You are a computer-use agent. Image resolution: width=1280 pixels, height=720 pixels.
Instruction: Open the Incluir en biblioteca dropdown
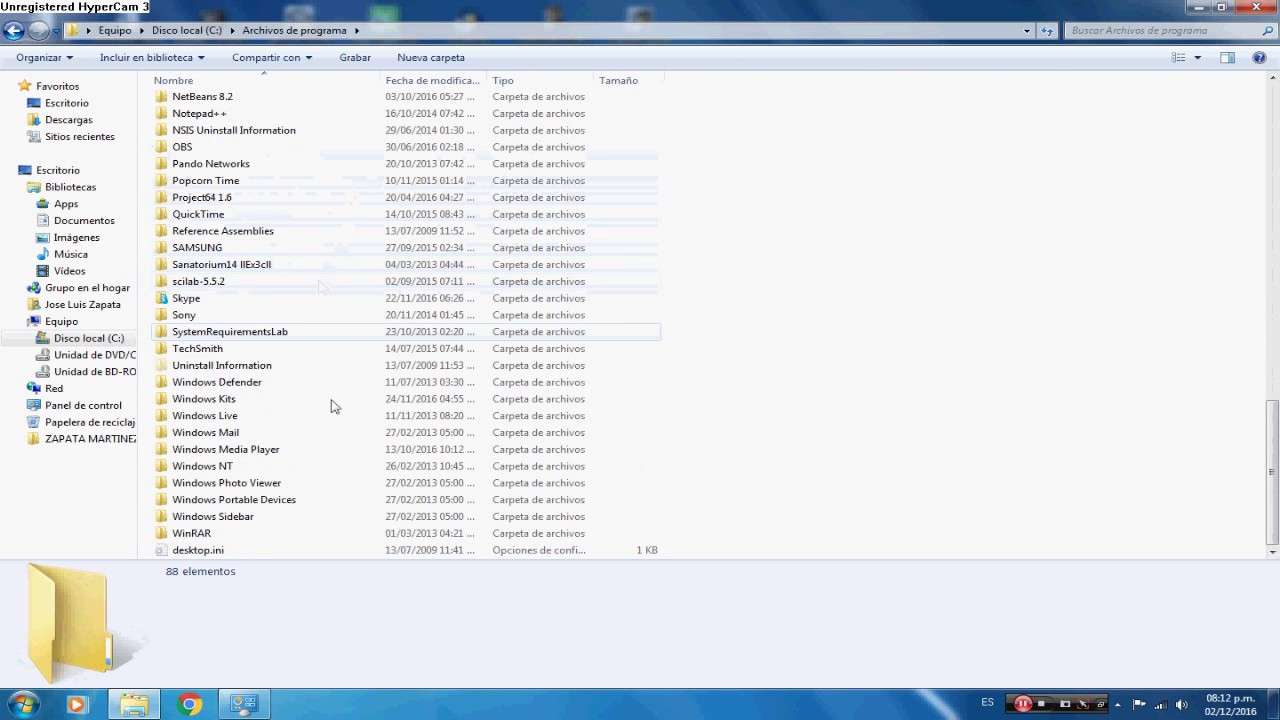(152, 58)
